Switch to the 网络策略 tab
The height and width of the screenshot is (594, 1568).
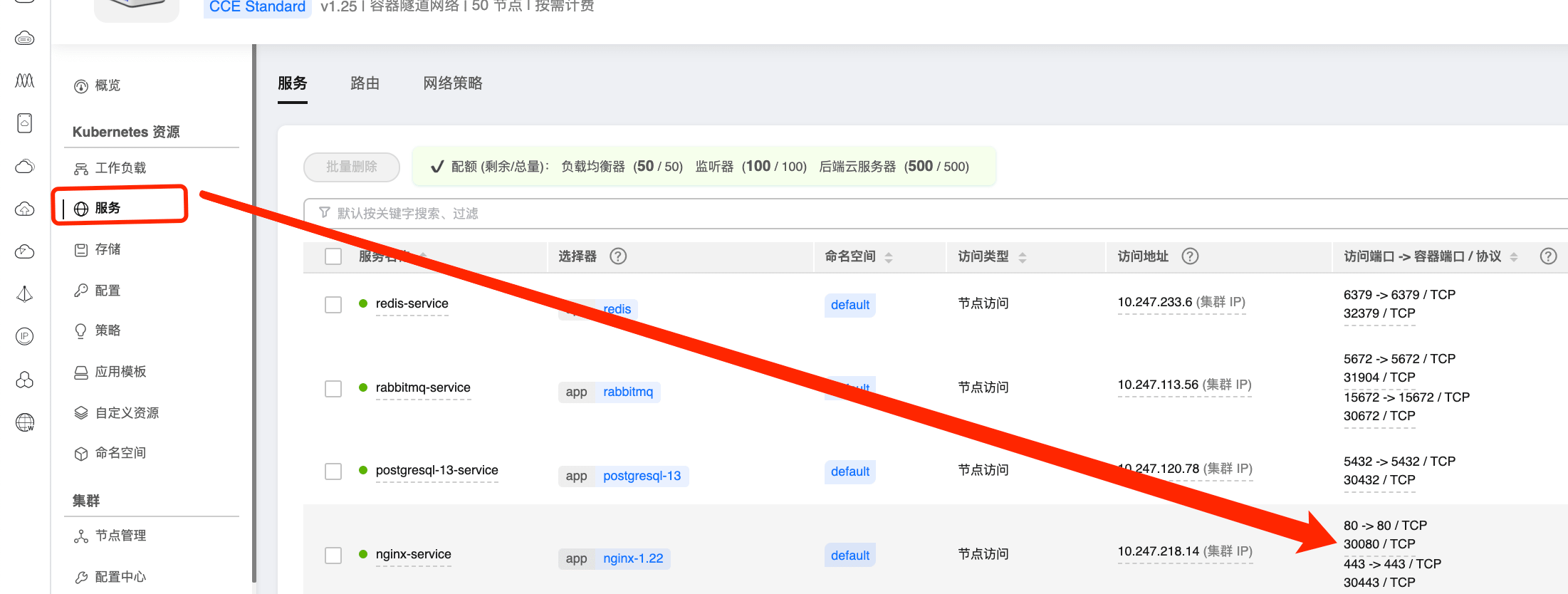452,83
